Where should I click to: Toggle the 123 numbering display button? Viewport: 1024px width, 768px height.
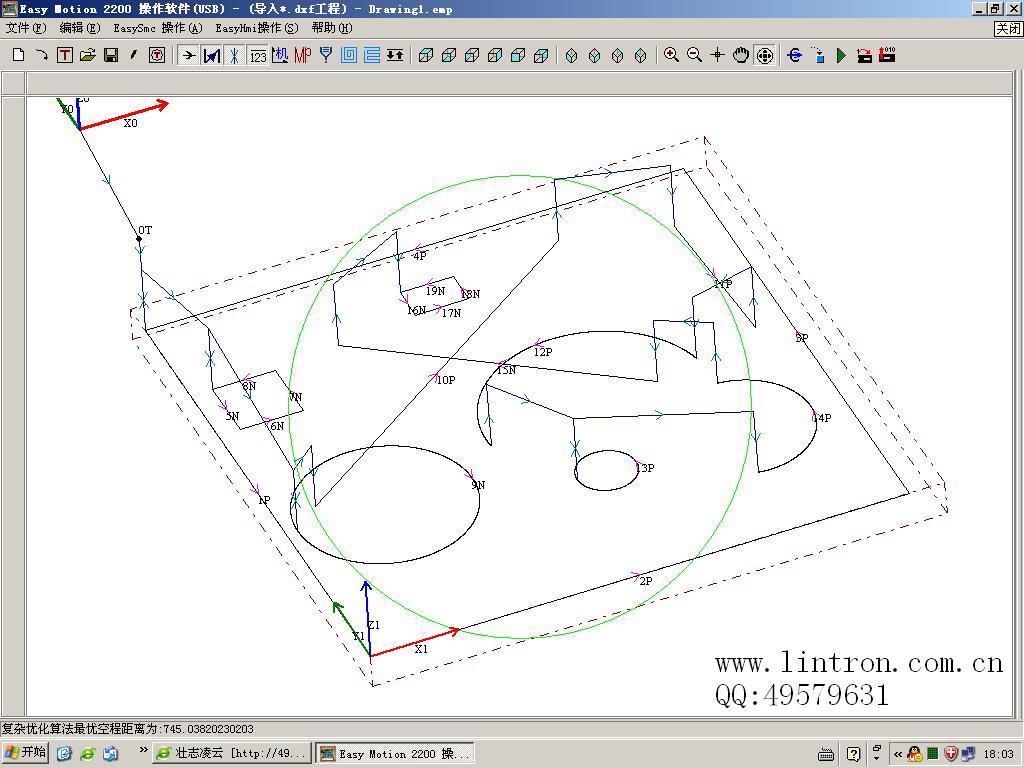click(258, 55)
